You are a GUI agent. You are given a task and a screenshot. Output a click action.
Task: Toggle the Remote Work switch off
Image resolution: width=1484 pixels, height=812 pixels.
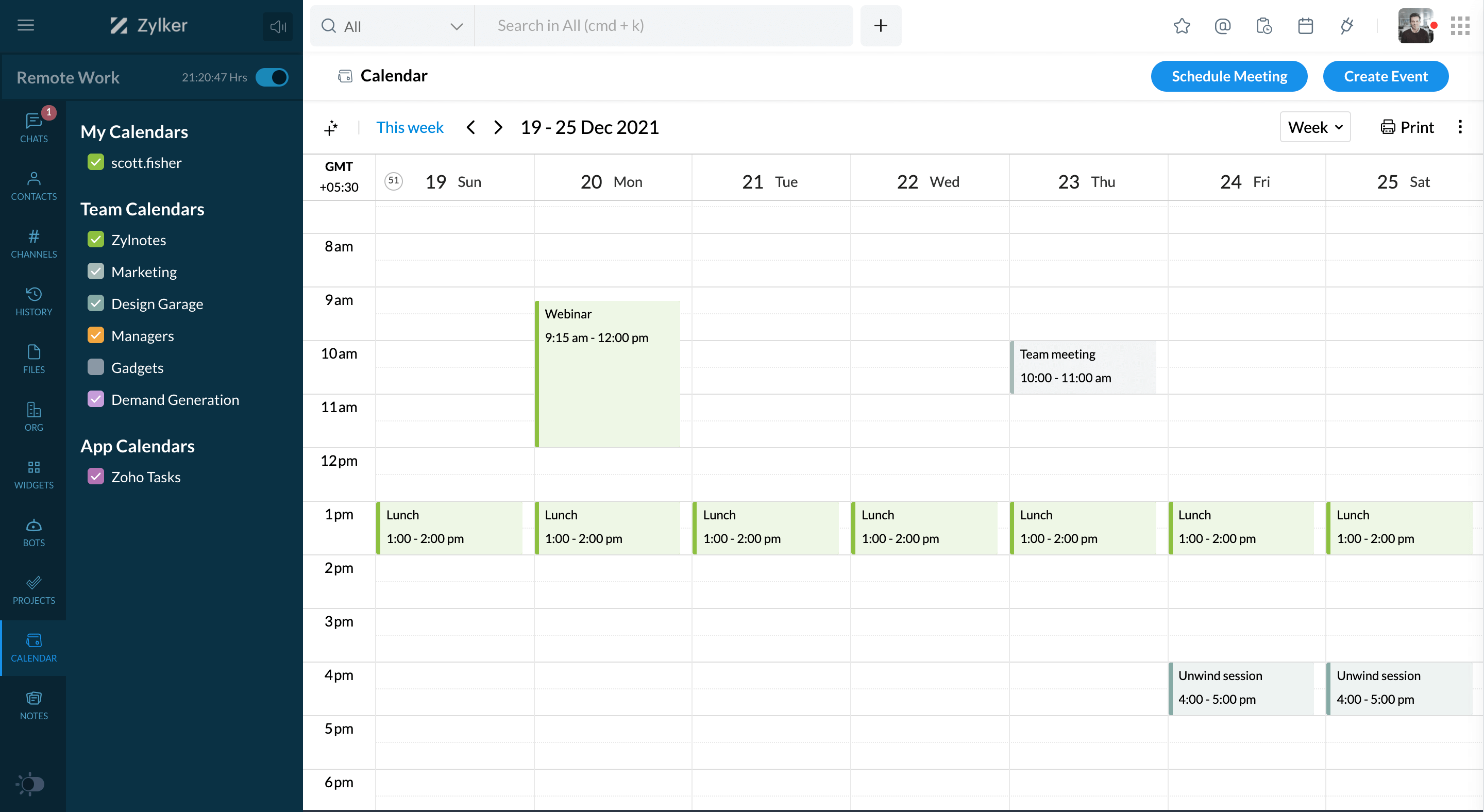[x=272, y=77]
